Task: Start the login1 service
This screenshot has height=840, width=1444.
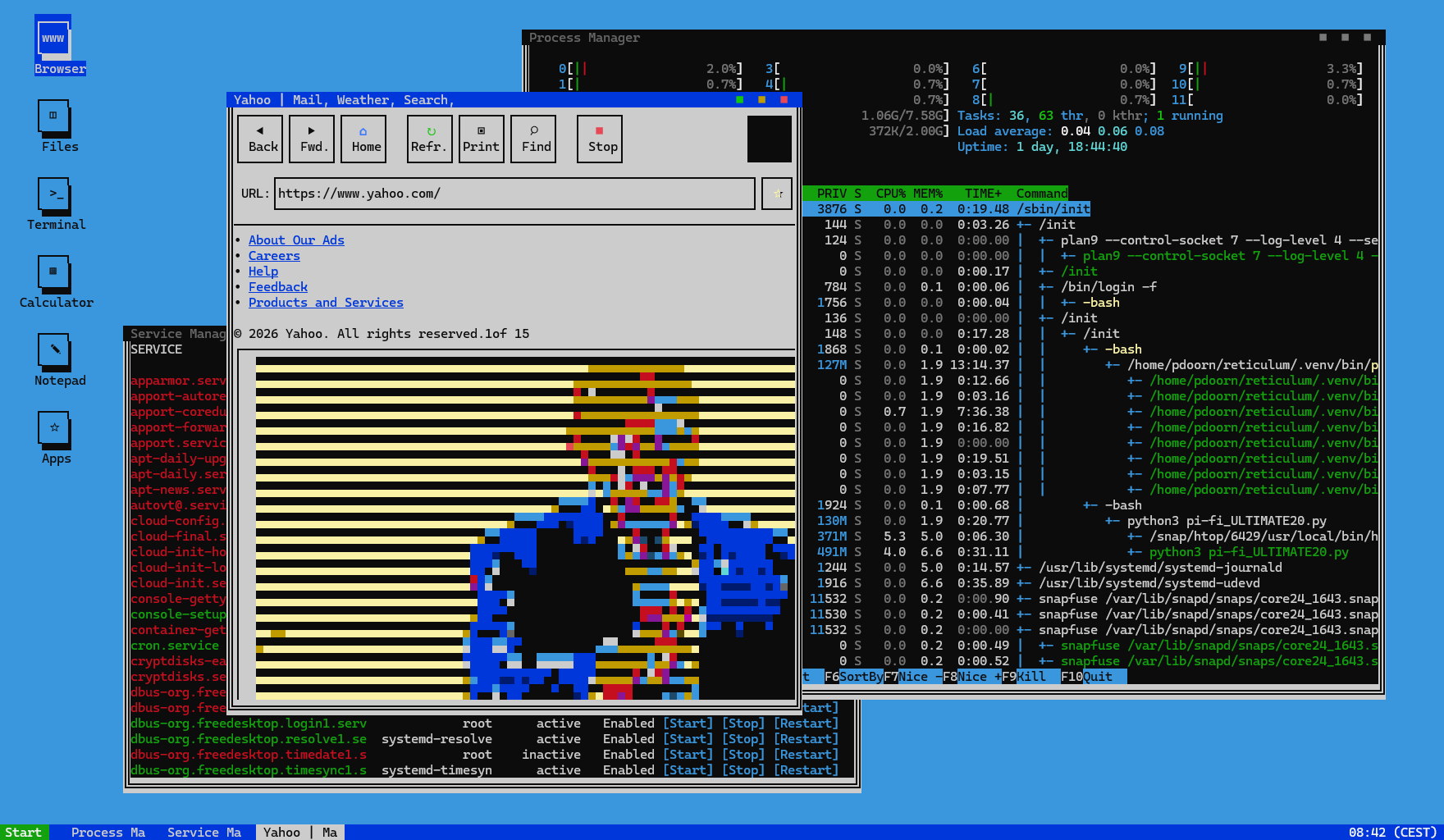Action: [688, 724]
